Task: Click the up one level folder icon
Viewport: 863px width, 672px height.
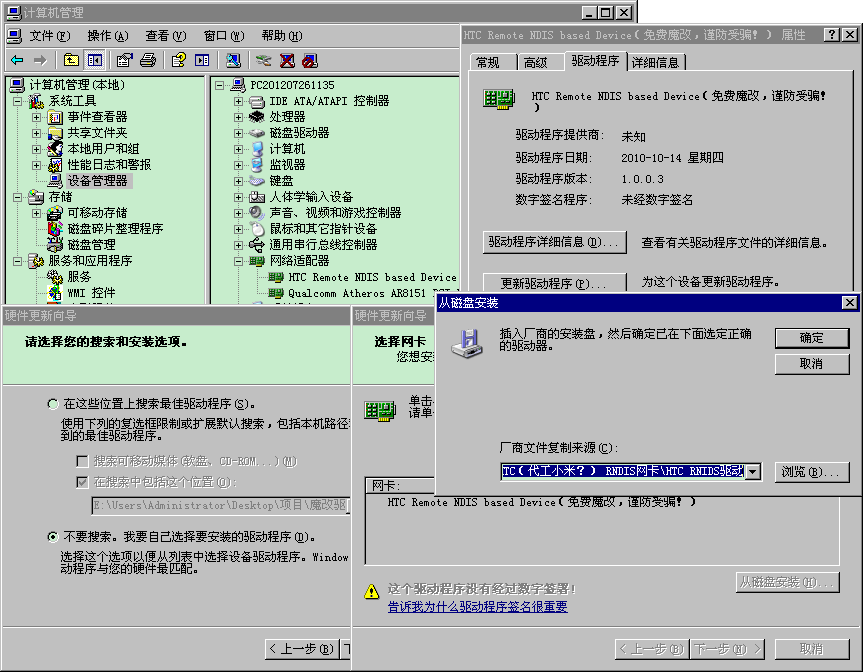Action: (x=71, y=60)
